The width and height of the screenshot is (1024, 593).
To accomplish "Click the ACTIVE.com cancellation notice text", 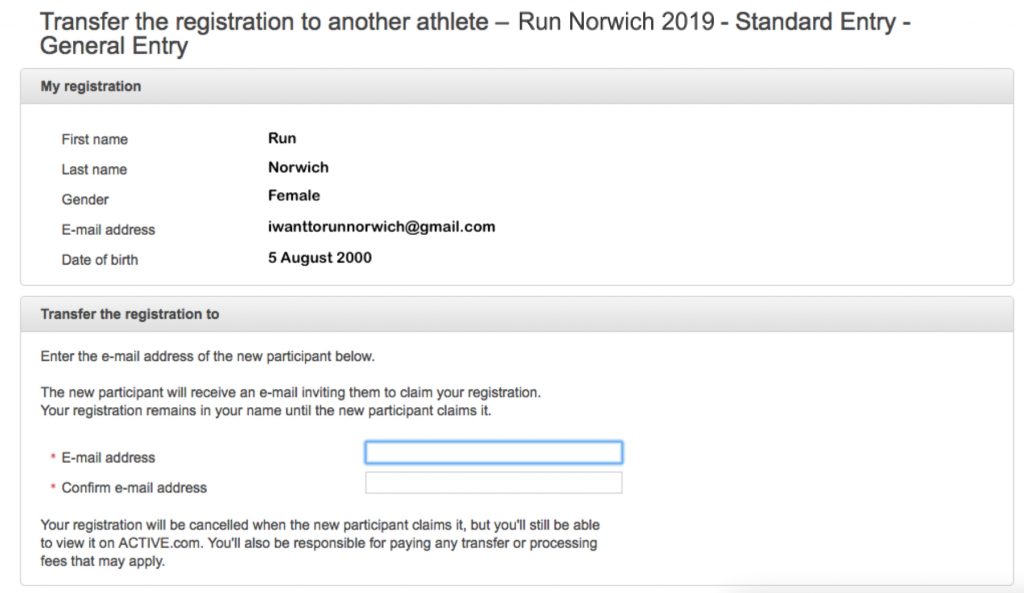I will tap(320, 543).
